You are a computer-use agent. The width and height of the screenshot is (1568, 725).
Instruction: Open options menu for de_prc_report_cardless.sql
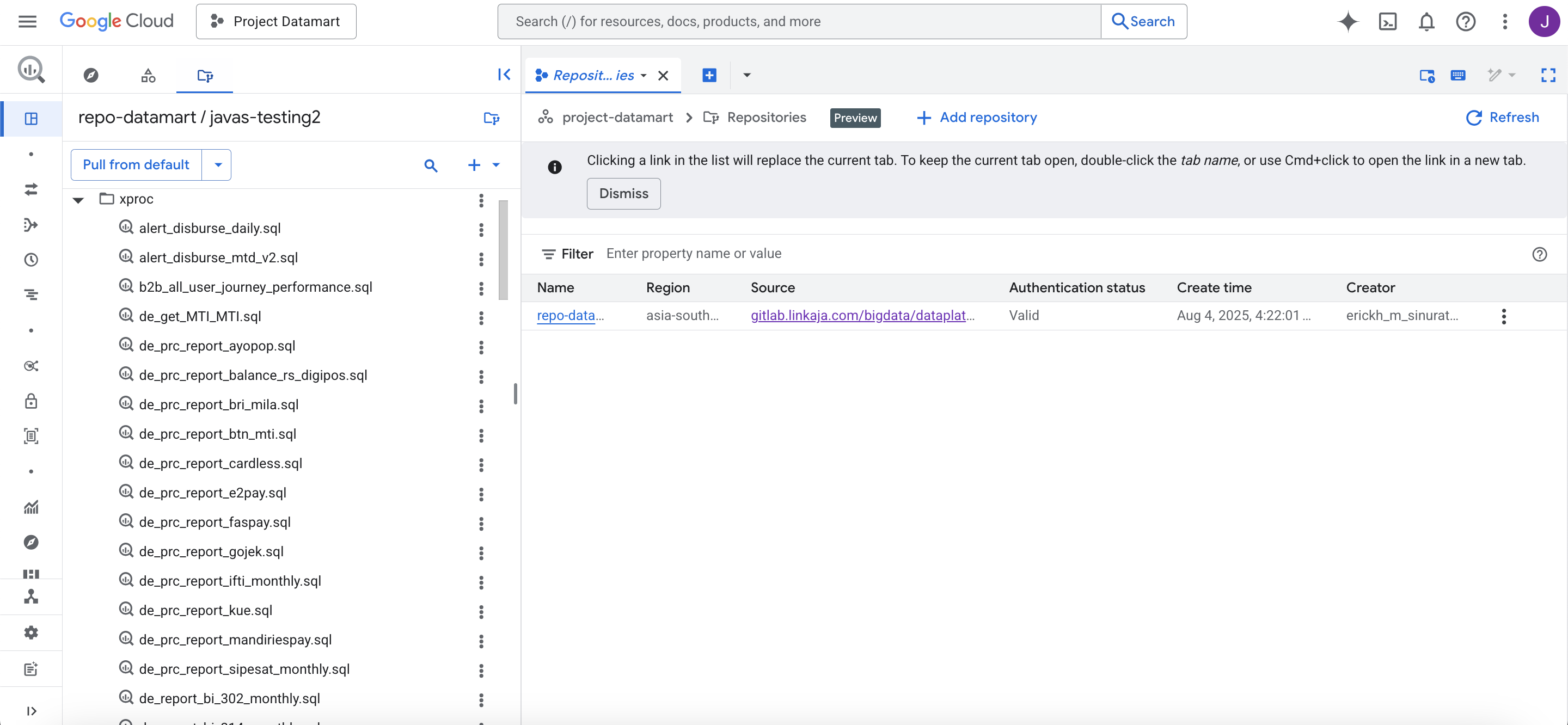[x=481, y=464]
